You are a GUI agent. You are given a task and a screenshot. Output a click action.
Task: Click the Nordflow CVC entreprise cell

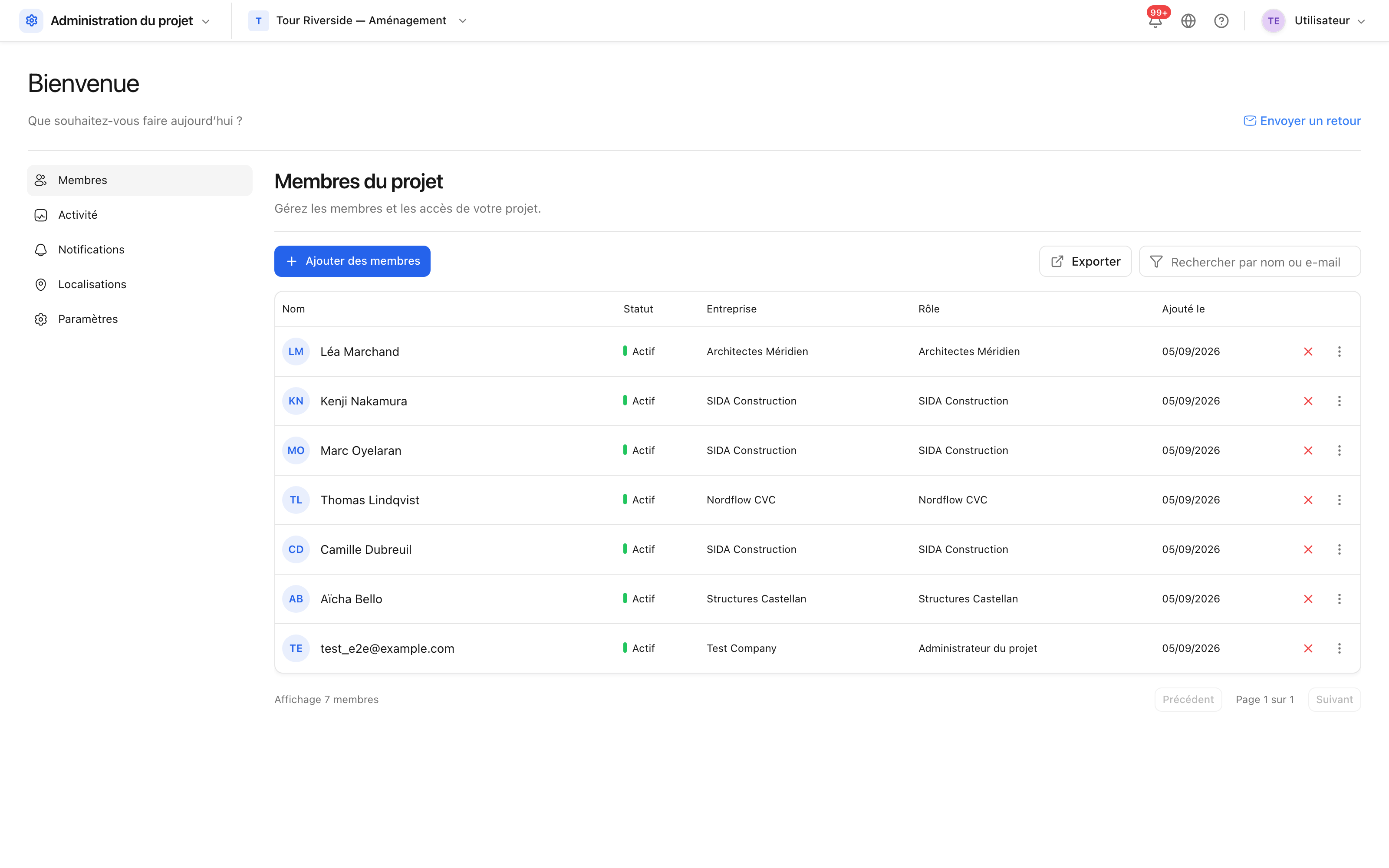[x=741, y=500]
